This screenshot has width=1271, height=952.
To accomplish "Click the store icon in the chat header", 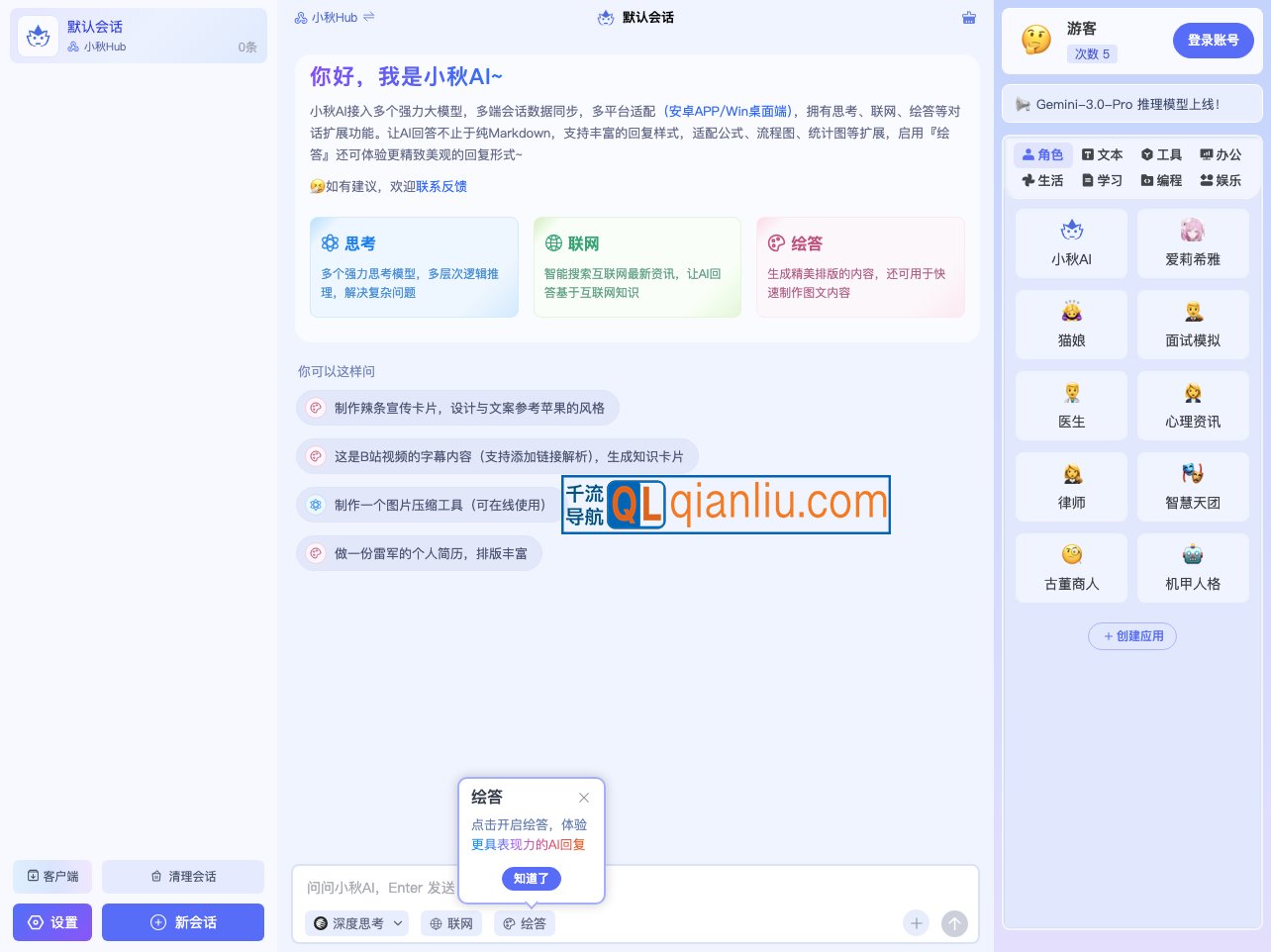I will [968, 17].
